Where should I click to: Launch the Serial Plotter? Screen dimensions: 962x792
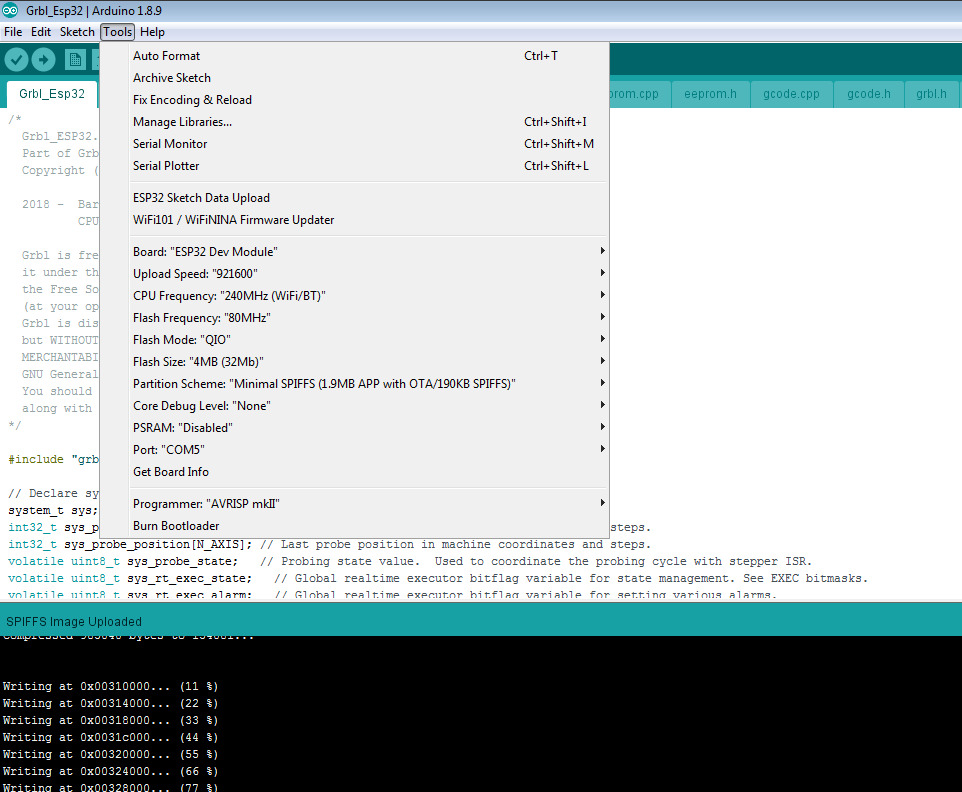[x=355, y=166]
